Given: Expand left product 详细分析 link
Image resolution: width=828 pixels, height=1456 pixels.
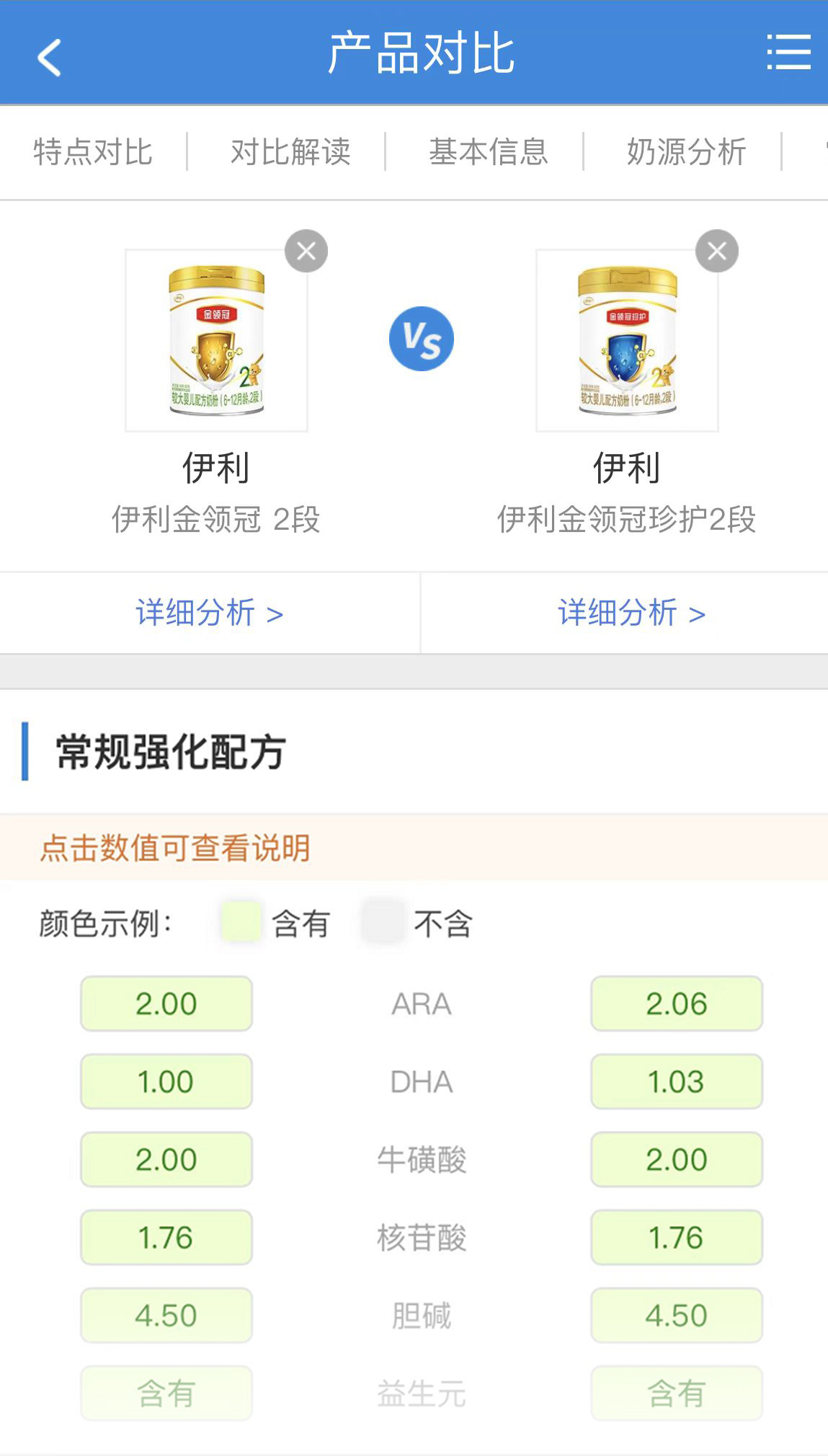Looking at the screenshot, I should 209,613.
